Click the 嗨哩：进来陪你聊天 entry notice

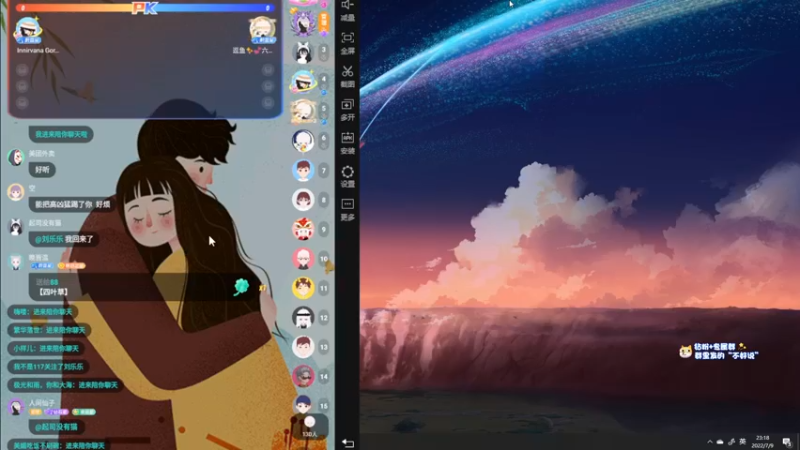coord(43,312)
